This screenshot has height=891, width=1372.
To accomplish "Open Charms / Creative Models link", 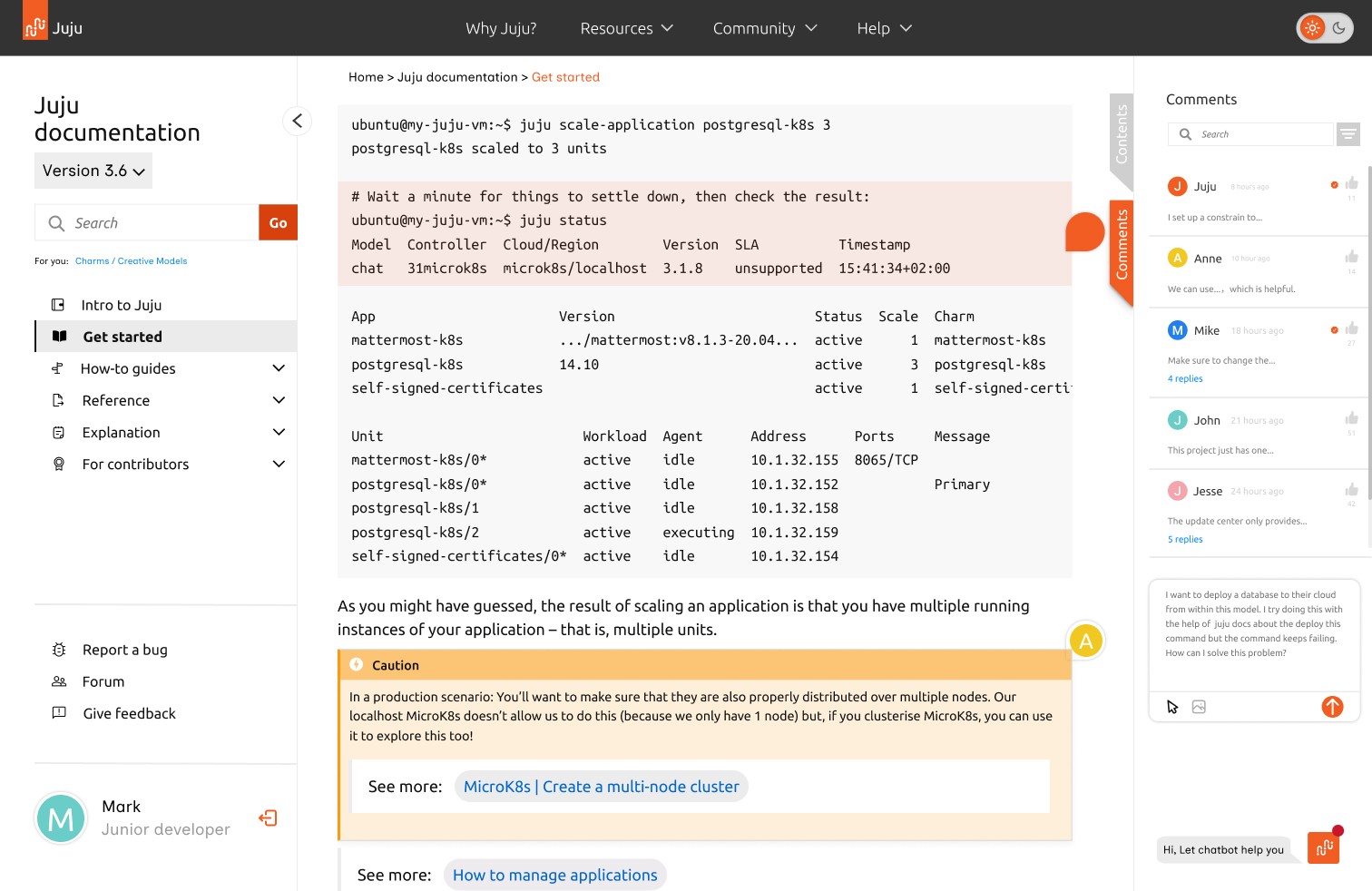I will 131,261.
